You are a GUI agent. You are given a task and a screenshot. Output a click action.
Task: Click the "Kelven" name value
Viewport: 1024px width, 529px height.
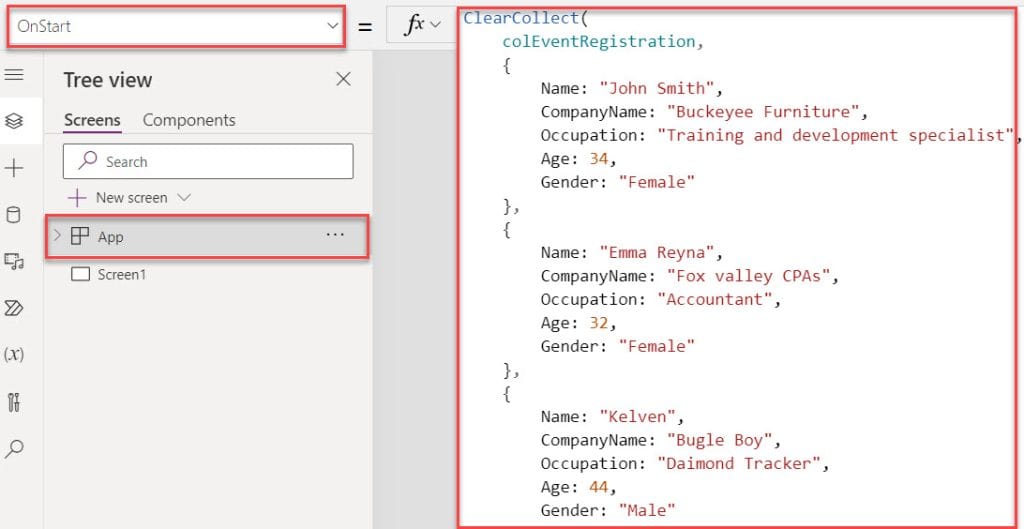[637, 417]
